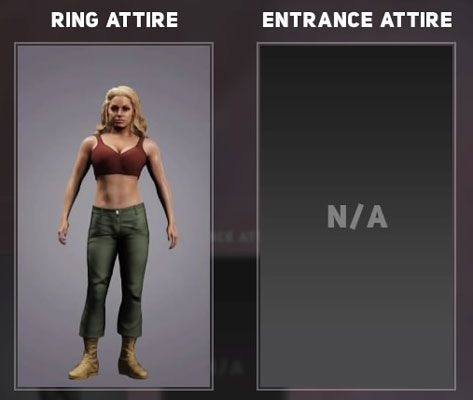Click the N/A label in the entrance slot
Viewport: 473px width, 400px height.
click(357, 217)
